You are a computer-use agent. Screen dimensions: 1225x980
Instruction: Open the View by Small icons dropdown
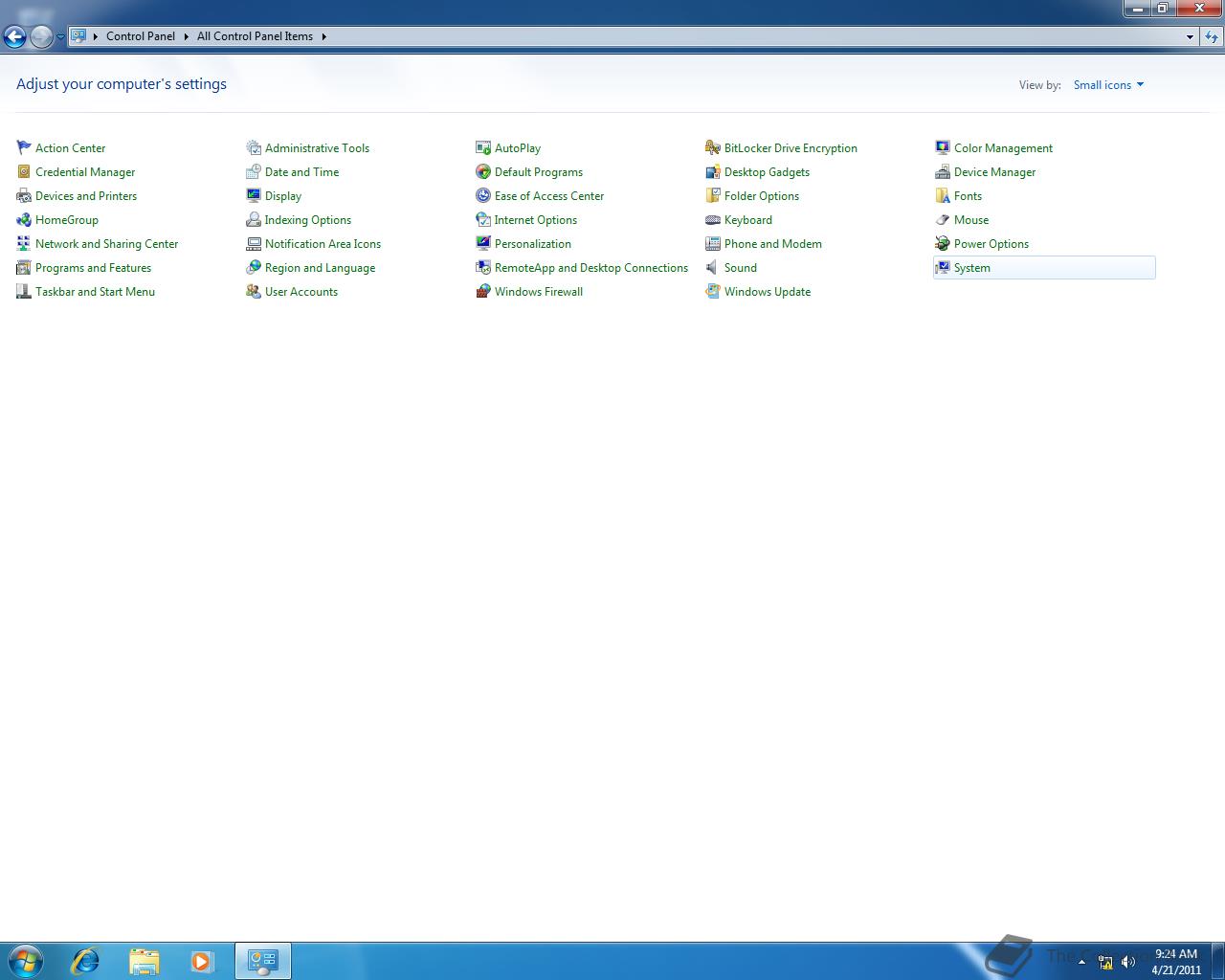(1108, 85)
